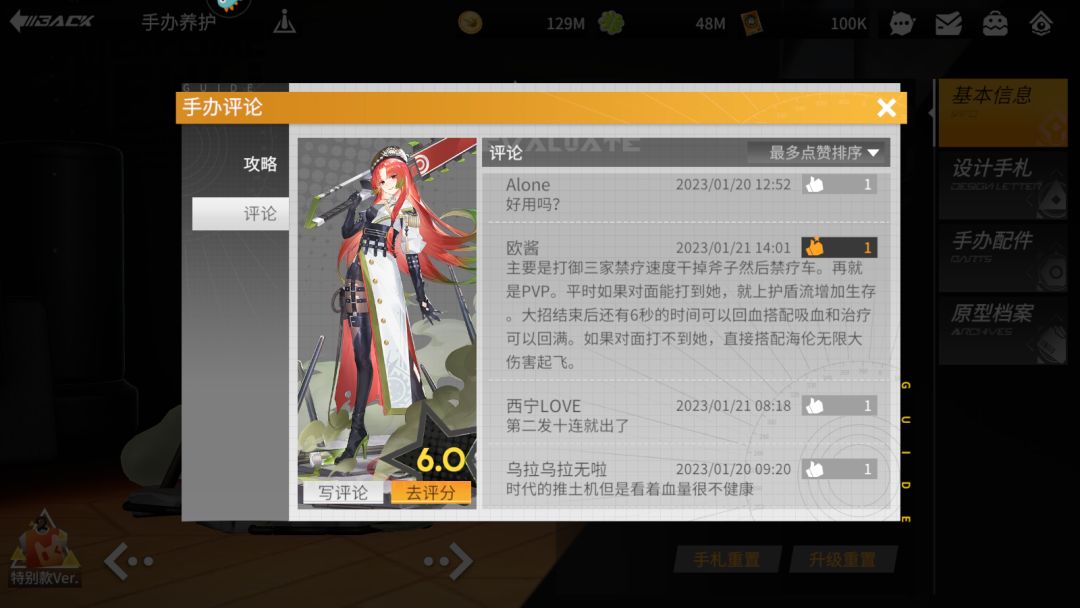Go to next figure with right arrow
The width and height of the screenshot is (1080, 608).
coord(448,561)
